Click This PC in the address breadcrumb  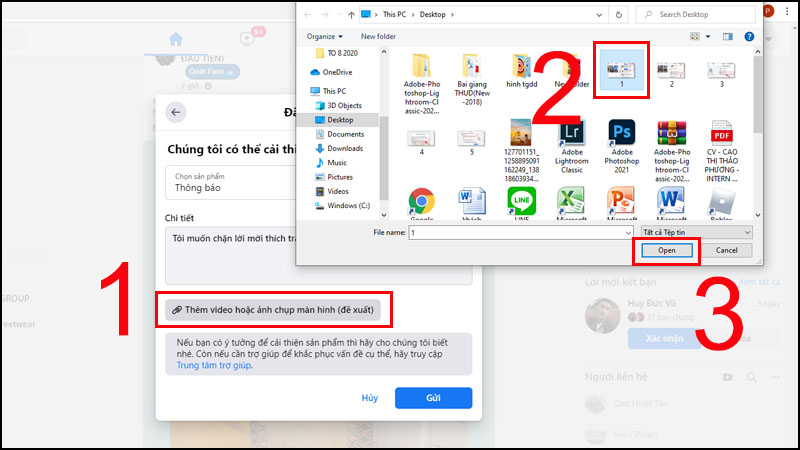[x=394, y=14]
